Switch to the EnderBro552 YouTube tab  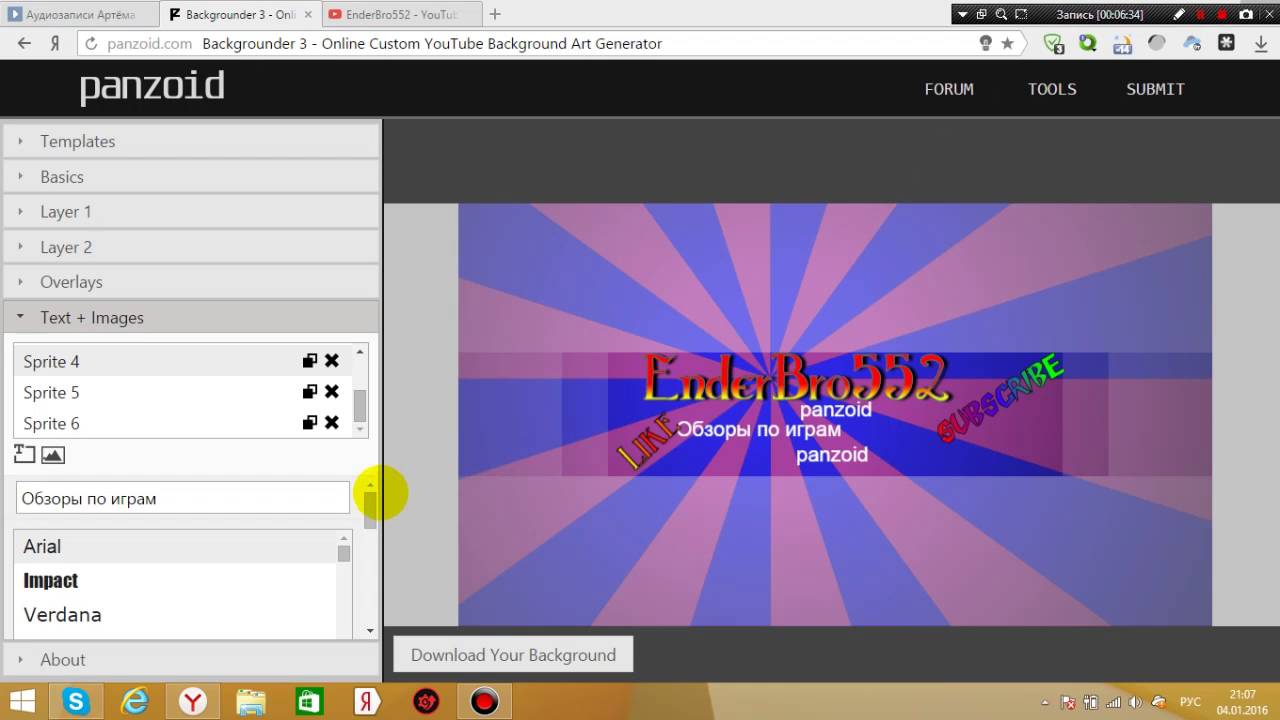(x=400, y=14)
